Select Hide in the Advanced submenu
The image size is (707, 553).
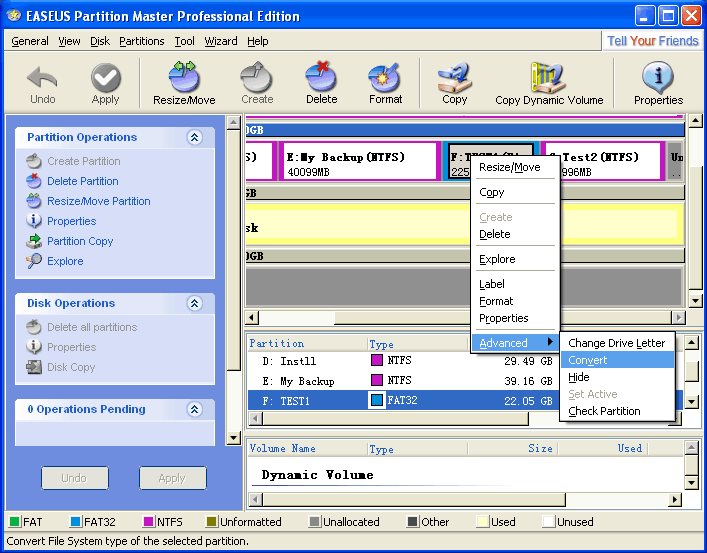617,377
